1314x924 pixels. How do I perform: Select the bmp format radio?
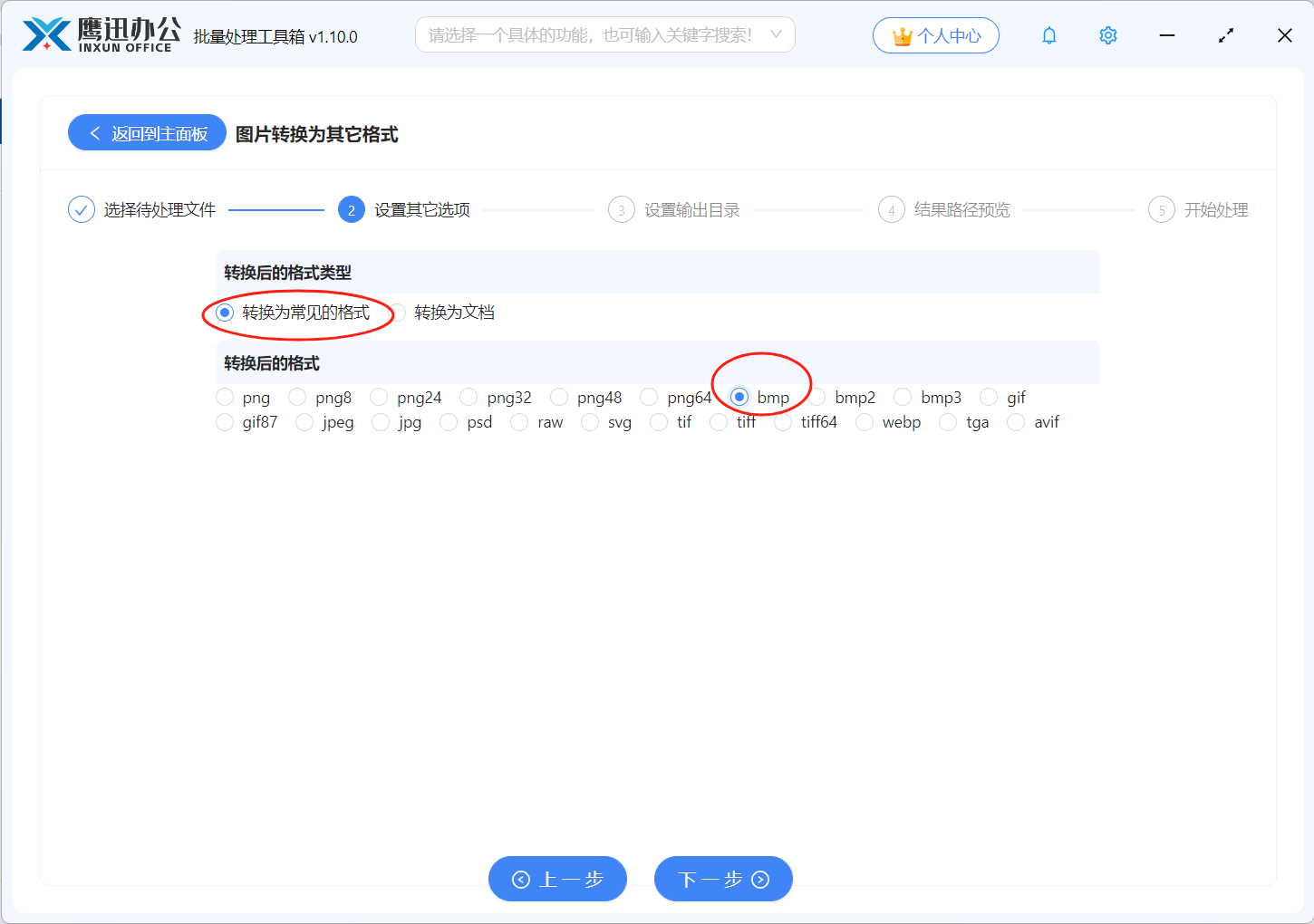pyautogui.click(x=739, y=397)
